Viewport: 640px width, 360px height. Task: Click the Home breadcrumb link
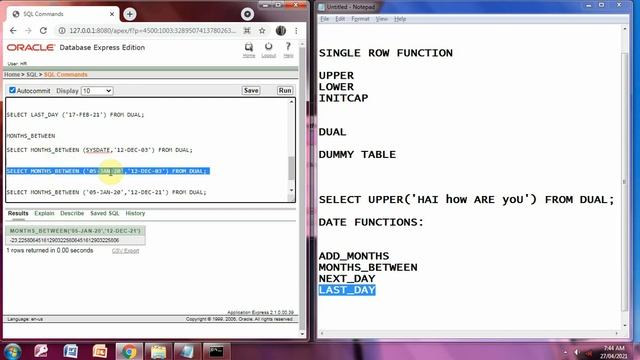(x=12, y=75)
